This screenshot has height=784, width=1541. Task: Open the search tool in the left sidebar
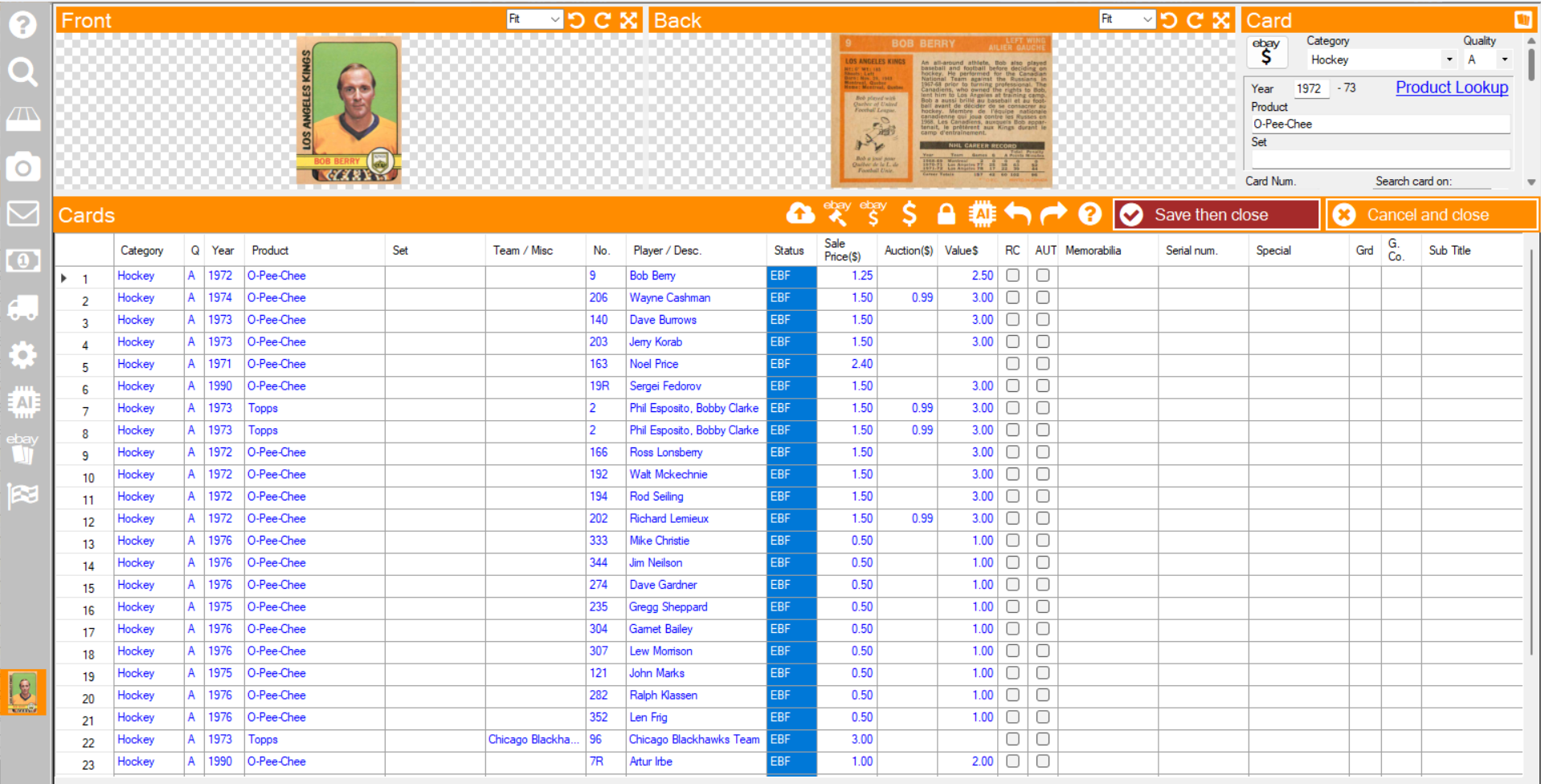(x=22, y=71)
